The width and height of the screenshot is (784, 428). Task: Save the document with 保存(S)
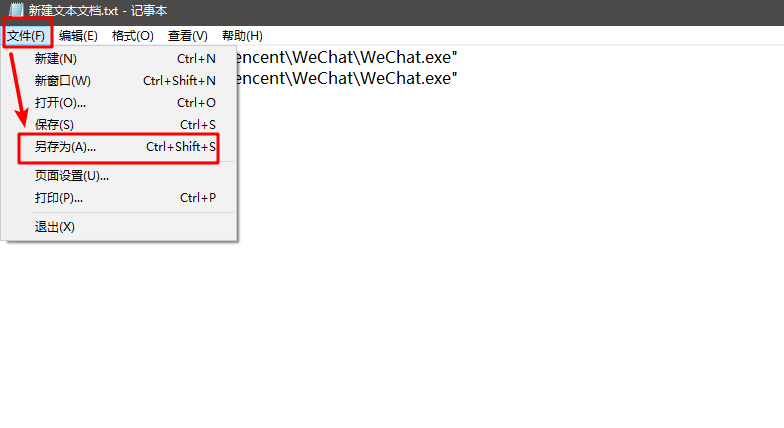click(54, 125)
